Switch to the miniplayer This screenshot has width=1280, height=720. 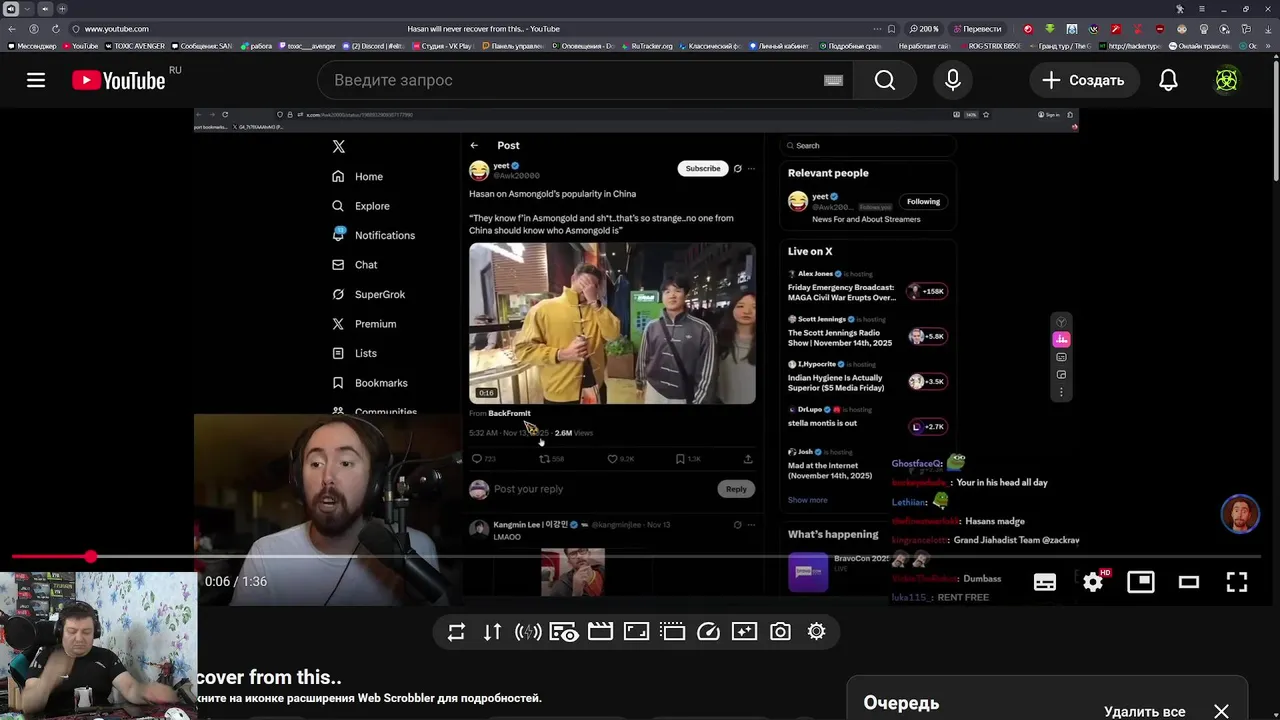pos(1141,582)
